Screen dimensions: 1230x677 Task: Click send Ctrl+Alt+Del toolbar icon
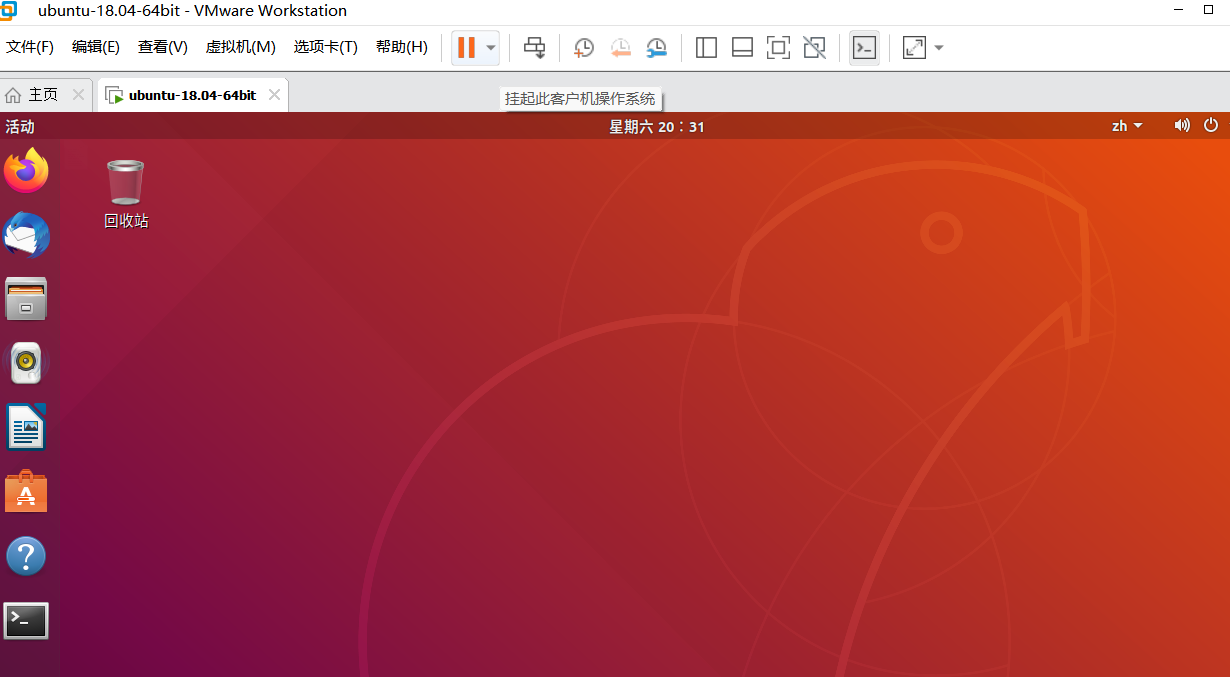(535, 47)
